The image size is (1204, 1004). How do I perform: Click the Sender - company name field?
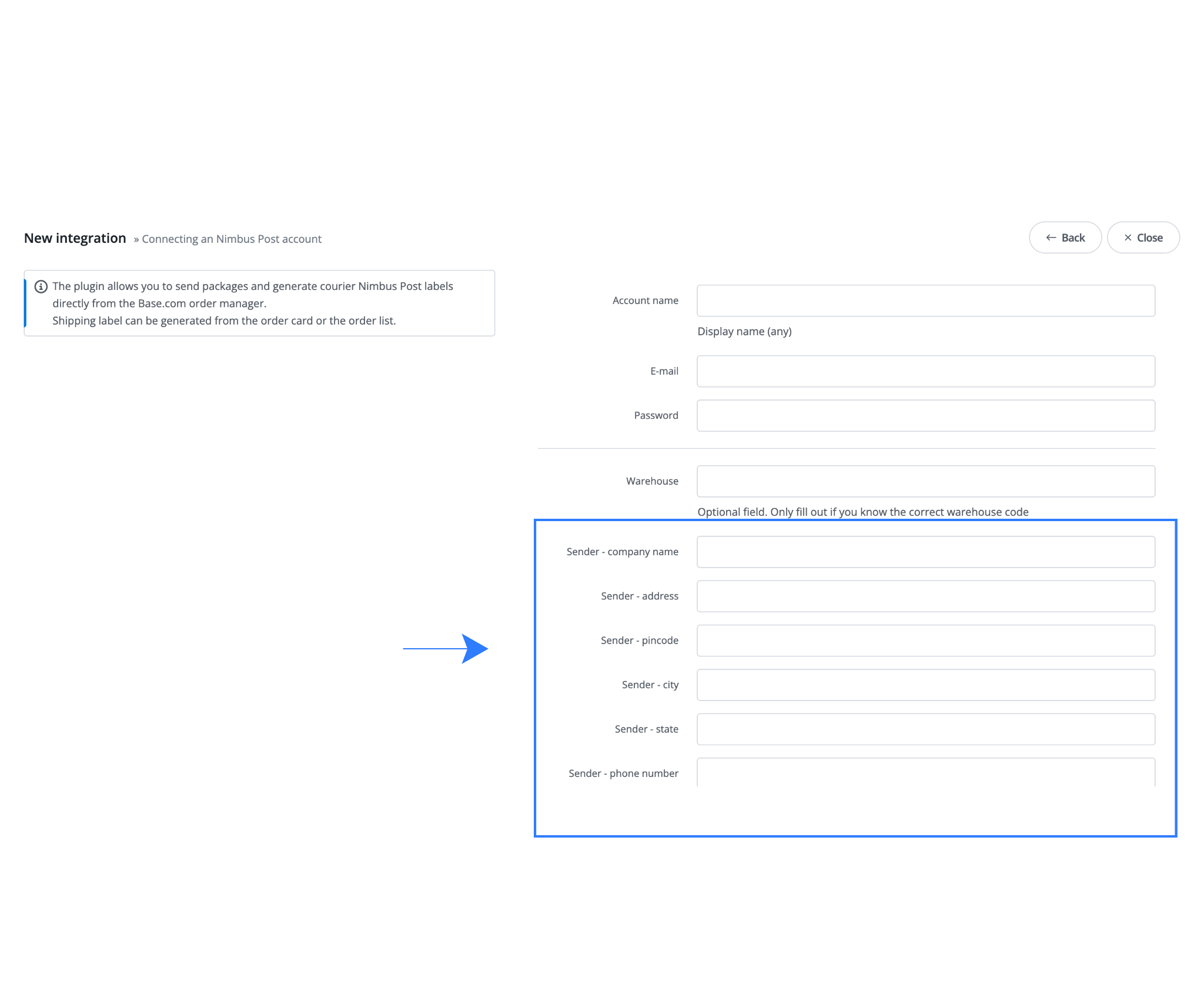[926, 552]
